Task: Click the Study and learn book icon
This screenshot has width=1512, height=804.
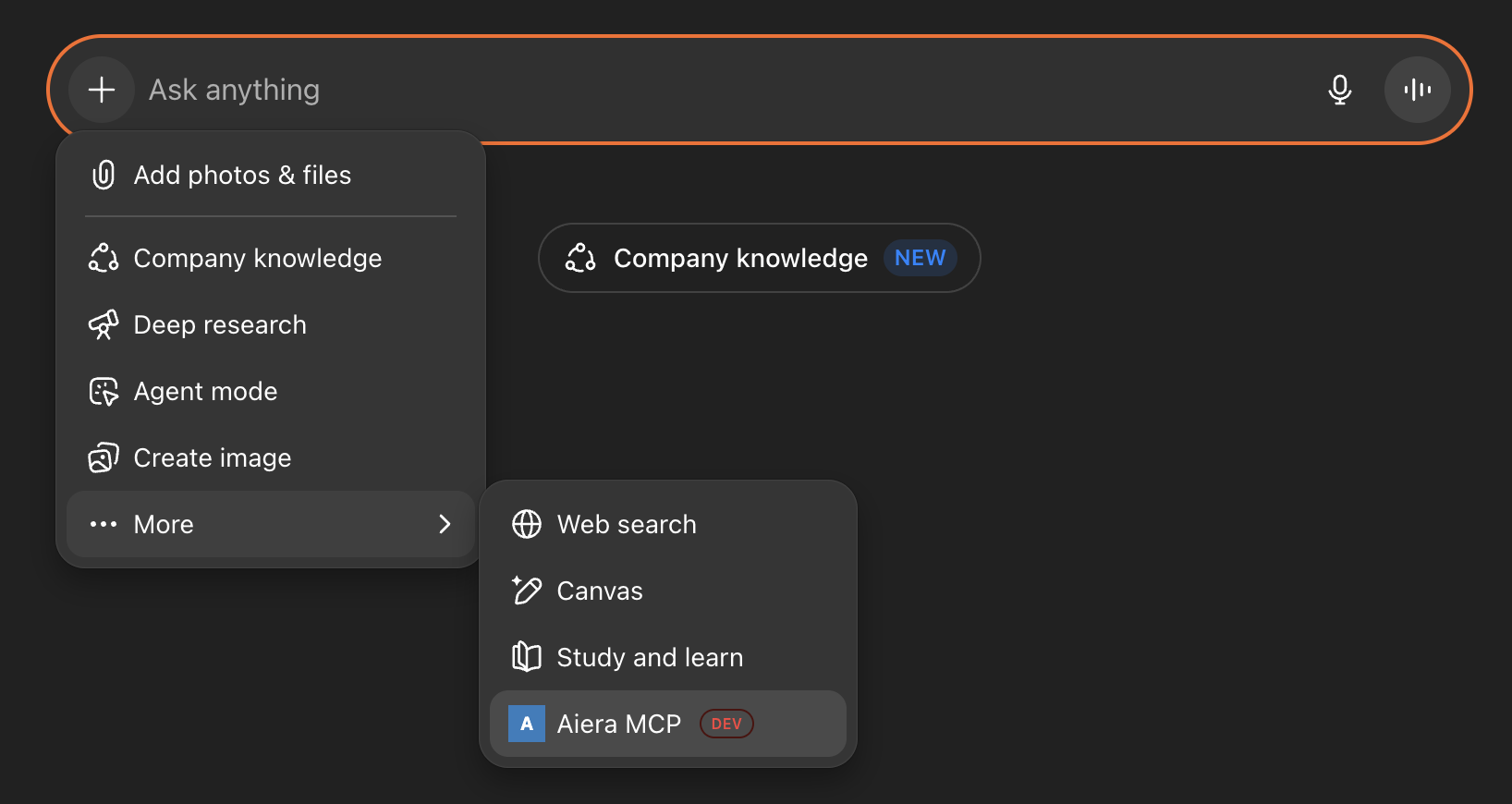Action: click(x=527, y=657)
